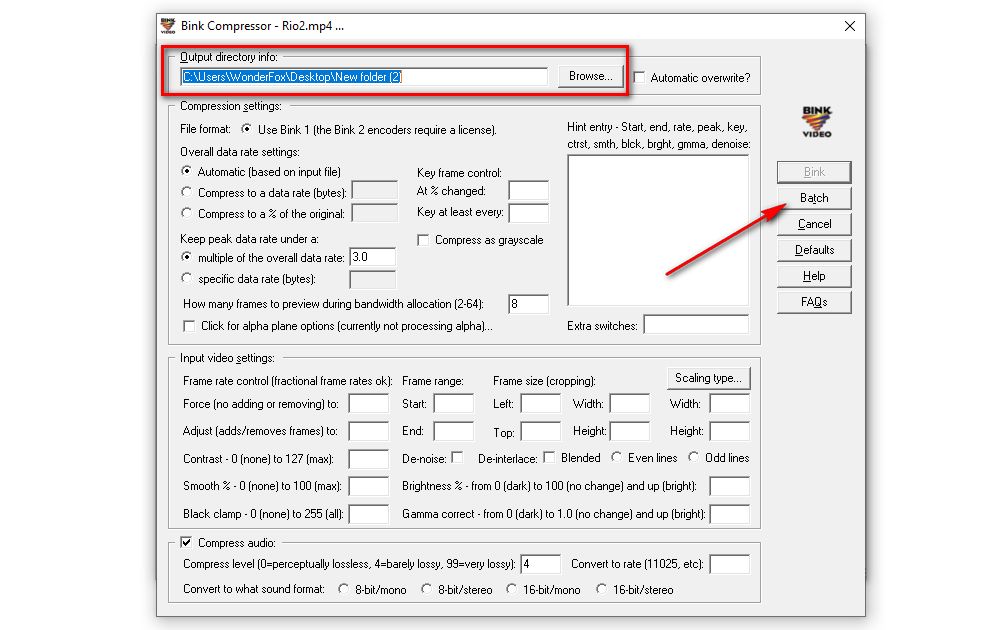1000x630 pixels.
Task: Click the output directory path field
Action: coord(364,77)
